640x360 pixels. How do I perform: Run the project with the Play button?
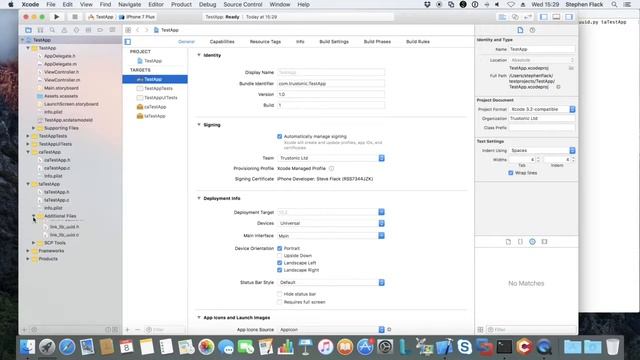[x=56, y=17]
